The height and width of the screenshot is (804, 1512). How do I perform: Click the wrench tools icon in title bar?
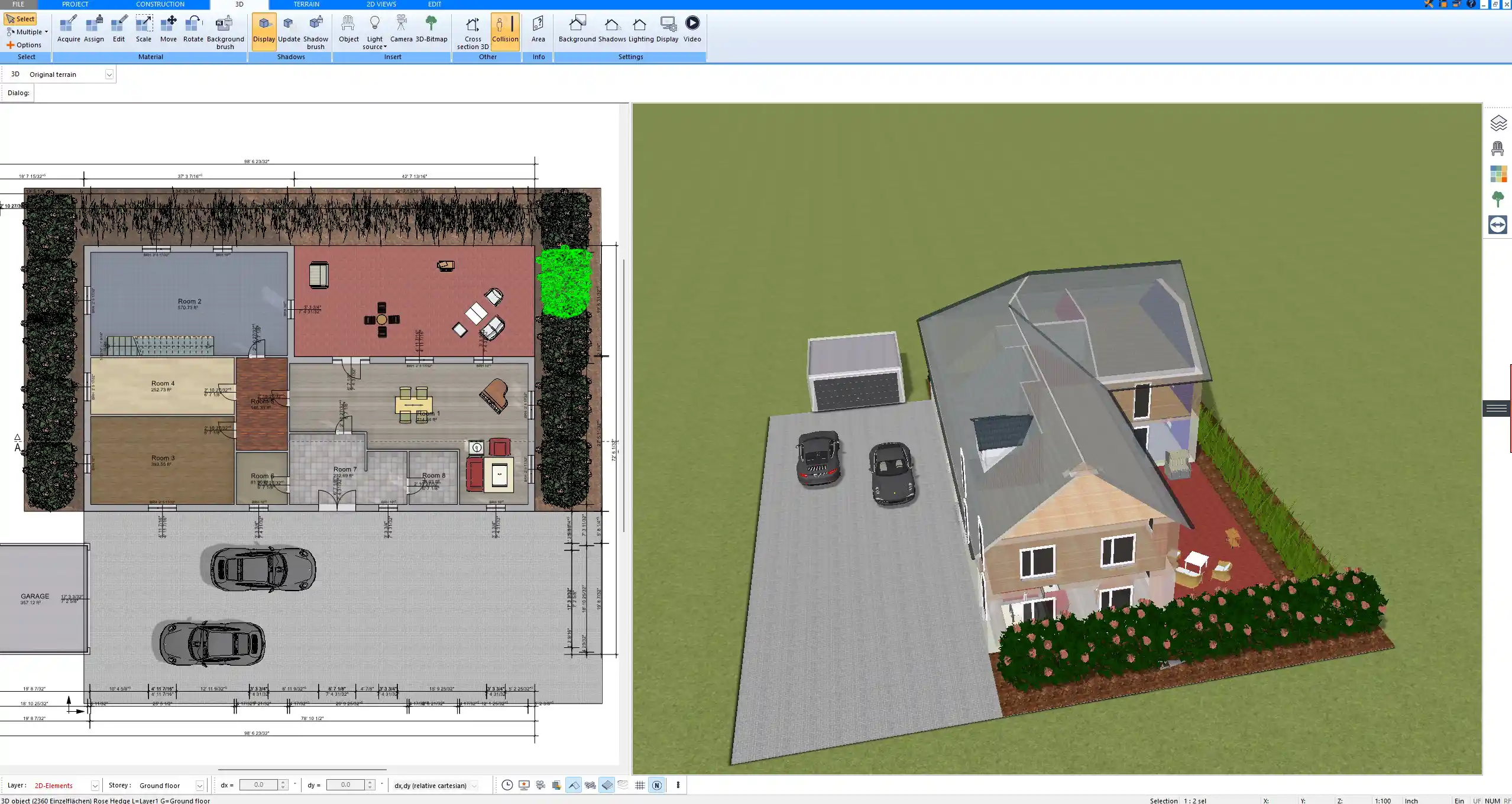[1428, 4]
